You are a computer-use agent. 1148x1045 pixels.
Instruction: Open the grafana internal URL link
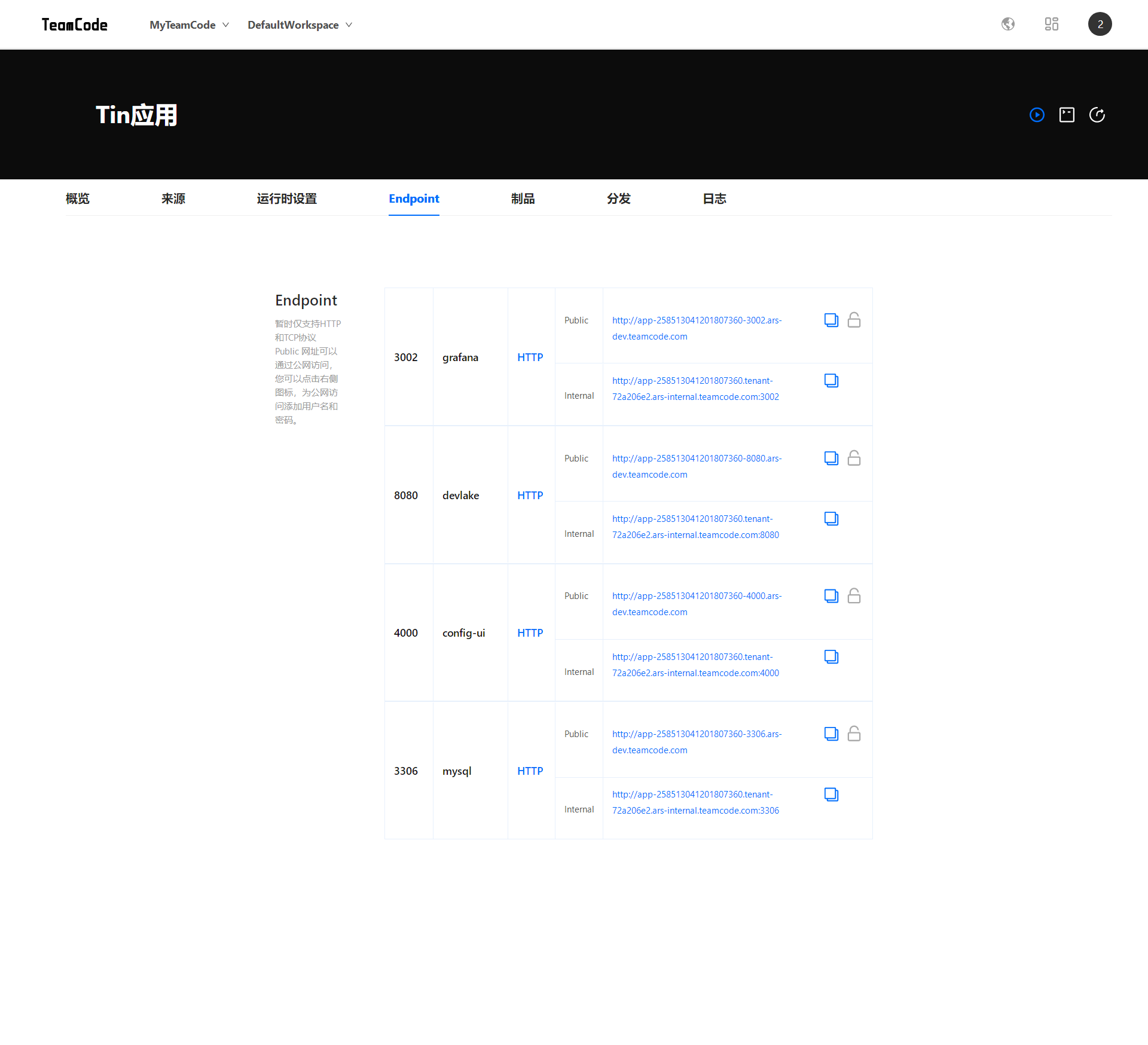click(695, 389)
